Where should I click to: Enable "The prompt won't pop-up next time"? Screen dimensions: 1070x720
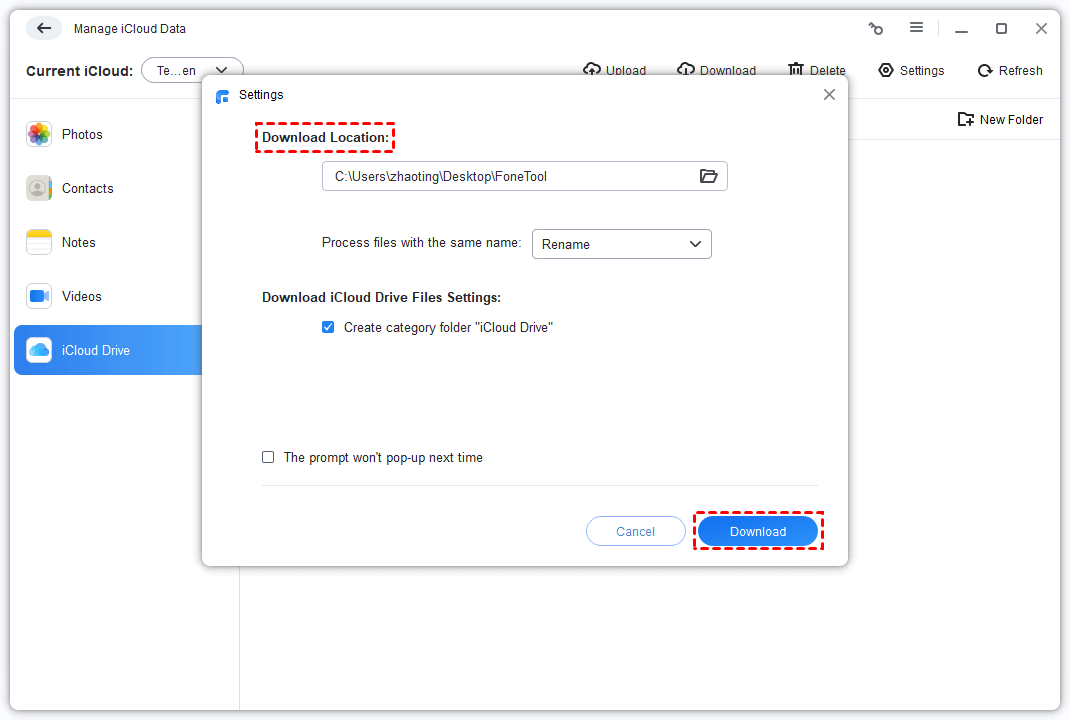click(268, 457)
